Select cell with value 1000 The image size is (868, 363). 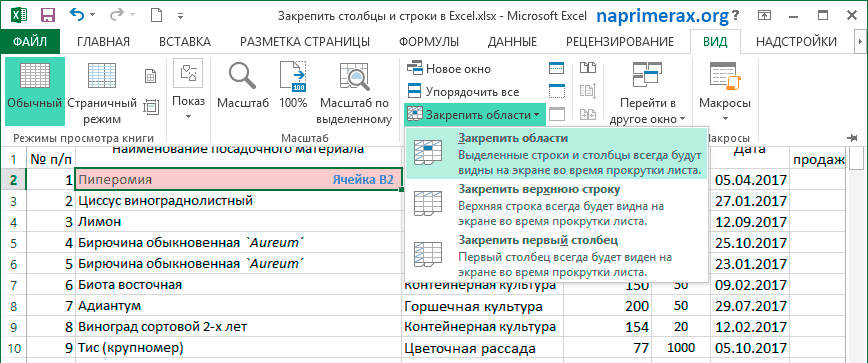(681, 349)
